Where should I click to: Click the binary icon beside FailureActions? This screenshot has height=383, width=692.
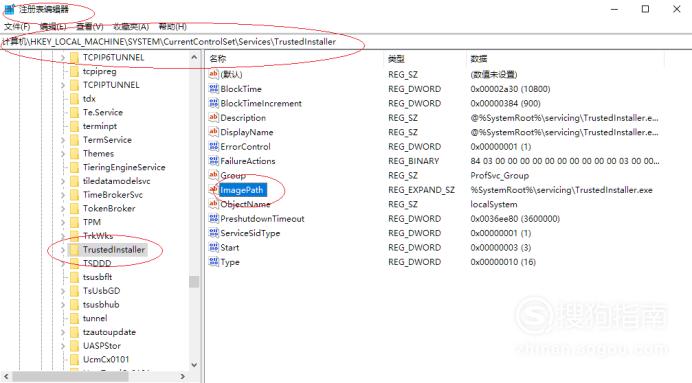tap(214, 161)
